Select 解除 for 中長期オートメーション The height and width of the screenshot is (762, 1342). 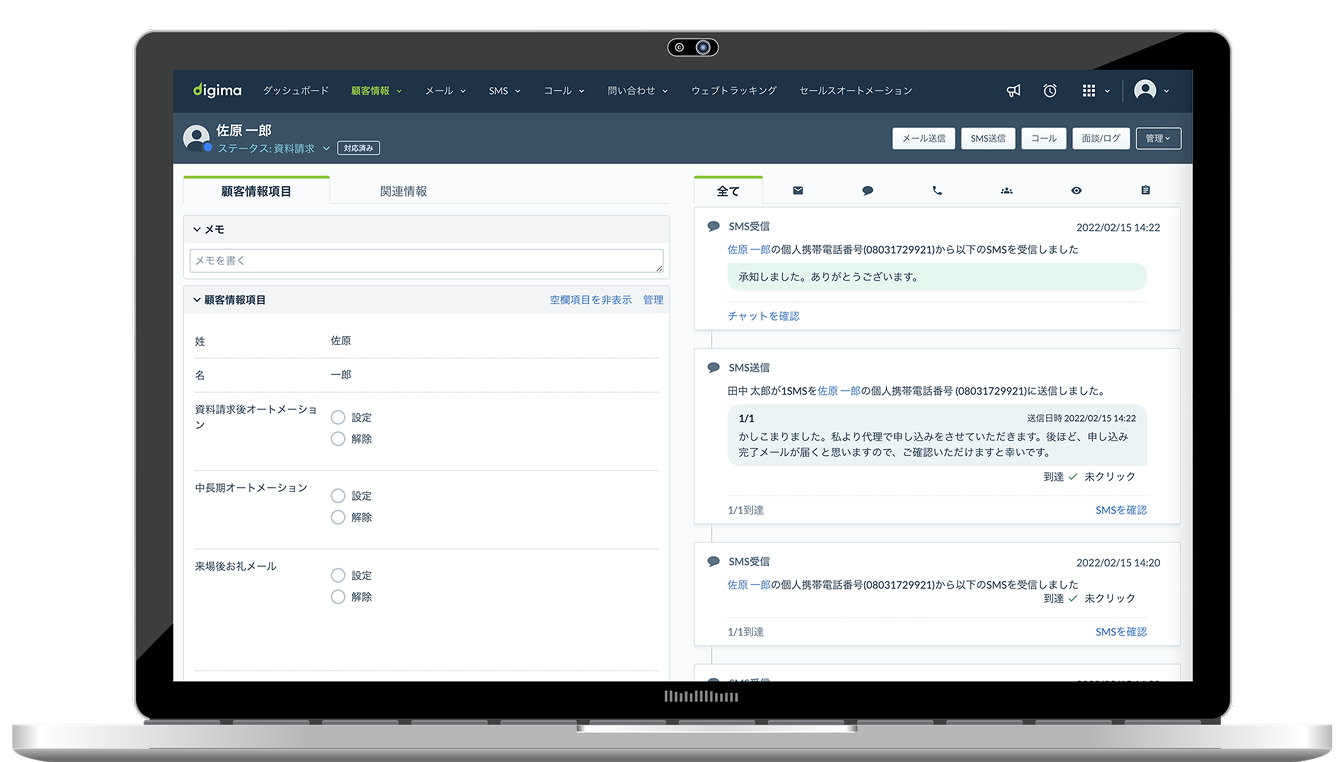tap(338, 517)
